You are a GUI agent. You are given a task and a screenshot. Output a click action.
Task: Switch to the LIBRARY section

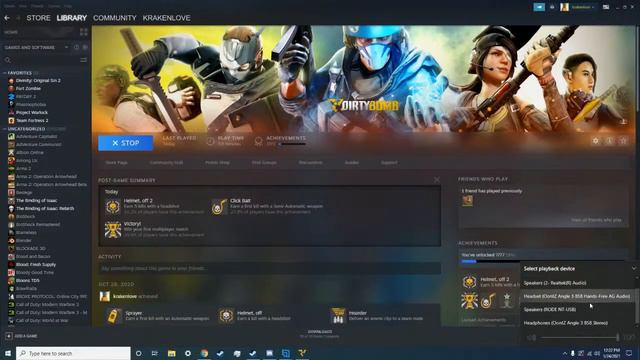tap(72, 18)
